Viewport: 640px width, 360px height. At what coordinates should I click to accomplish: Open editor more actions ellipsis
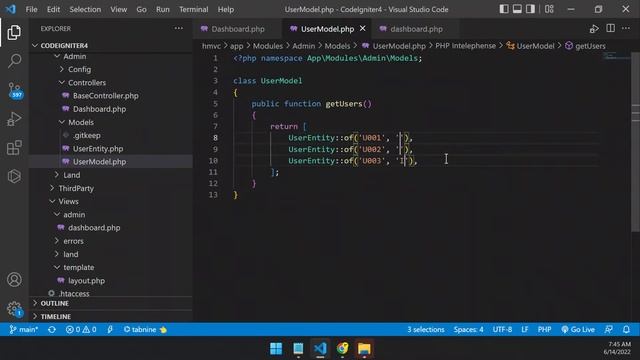[626, 28]
